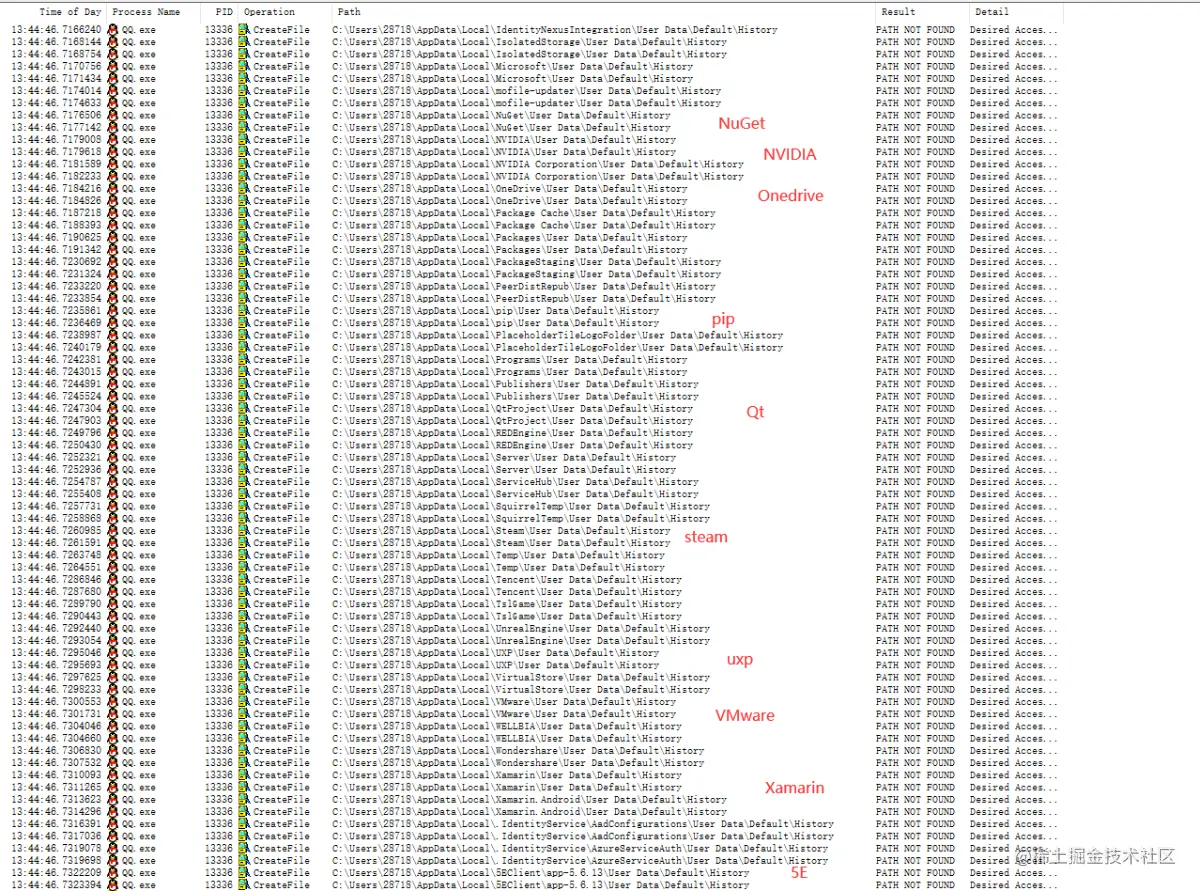Viewport: 1200px width, 891px height.
Task: Select the NVIDIA Corporation path in row 13:44:46.7182233
Action: (538, 177)
